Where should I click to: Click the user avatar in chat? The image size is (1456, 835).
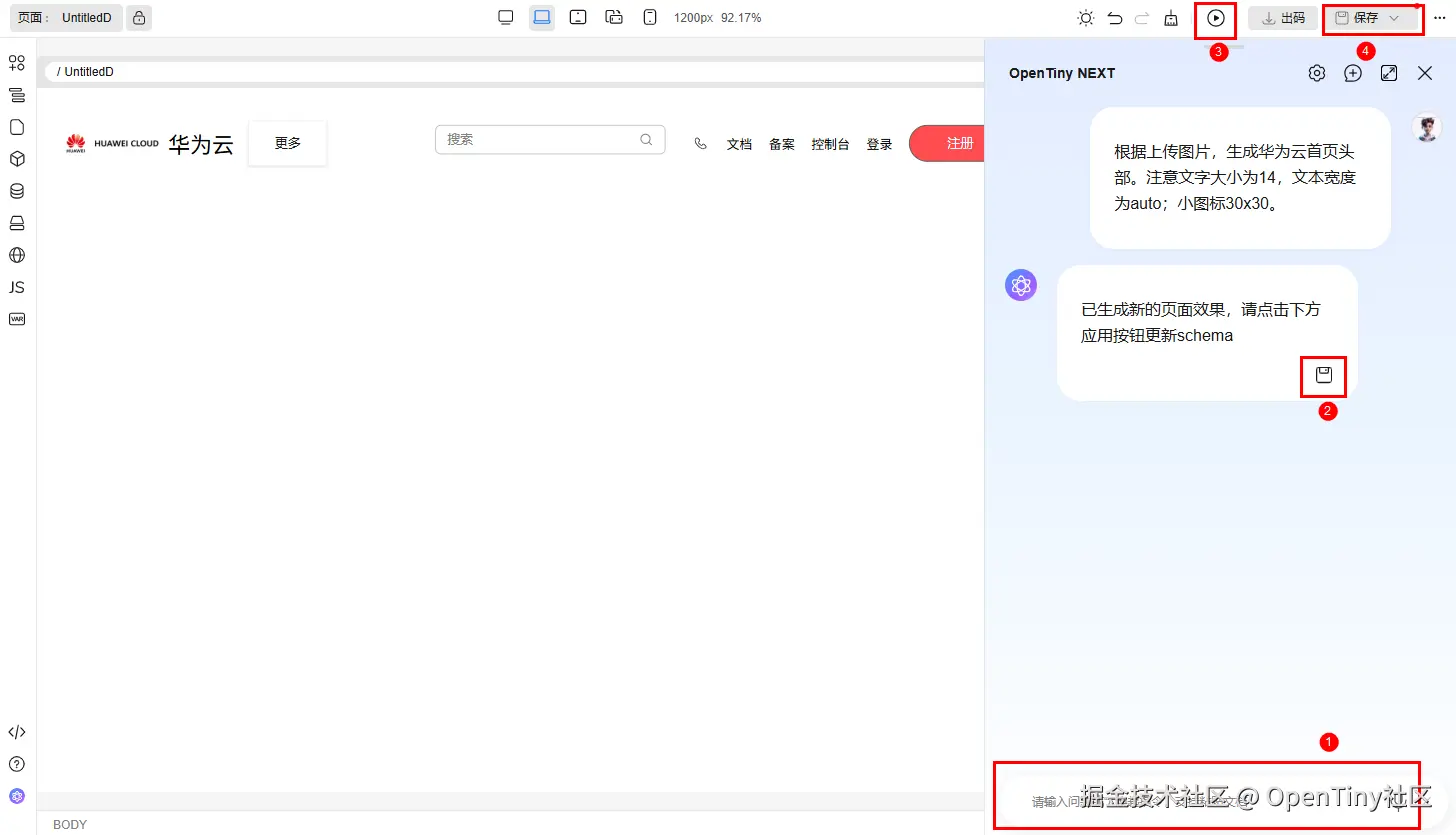[x=1427, y=127]
